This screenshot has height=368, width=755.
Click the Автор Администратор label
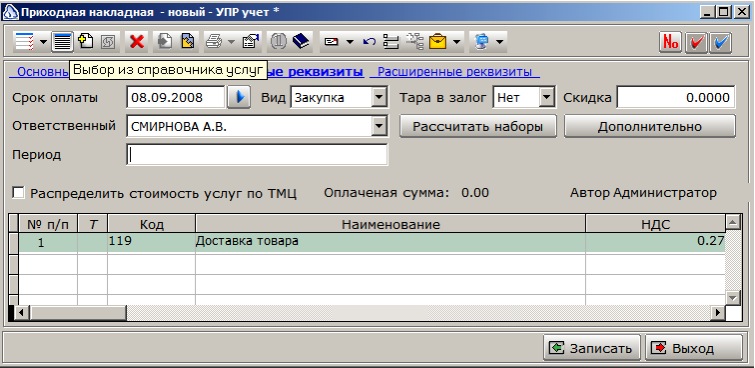643,193
